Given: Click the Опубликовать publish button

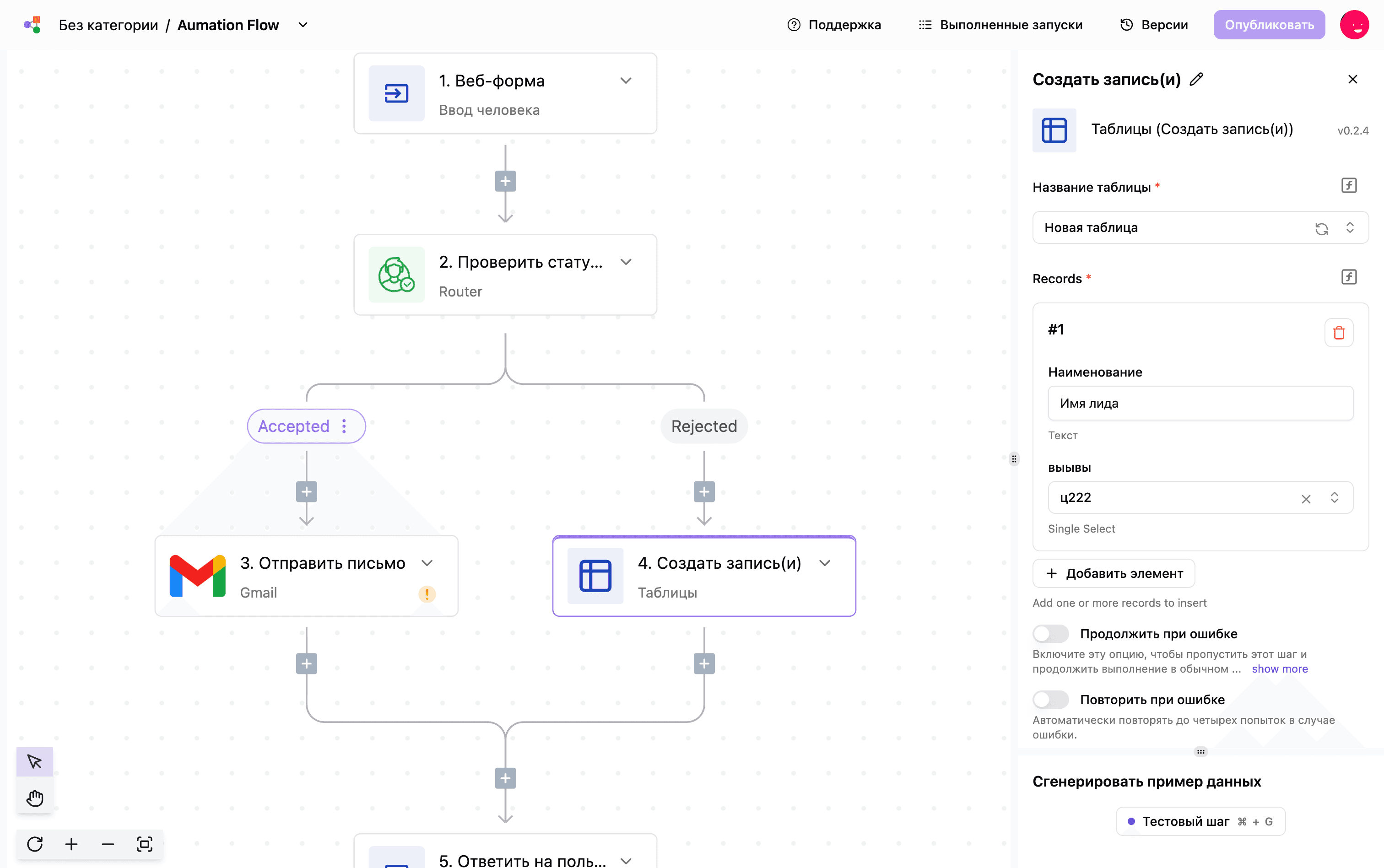Looking at the screenshot, I should pyautogui.click(x=1269, y=25).
